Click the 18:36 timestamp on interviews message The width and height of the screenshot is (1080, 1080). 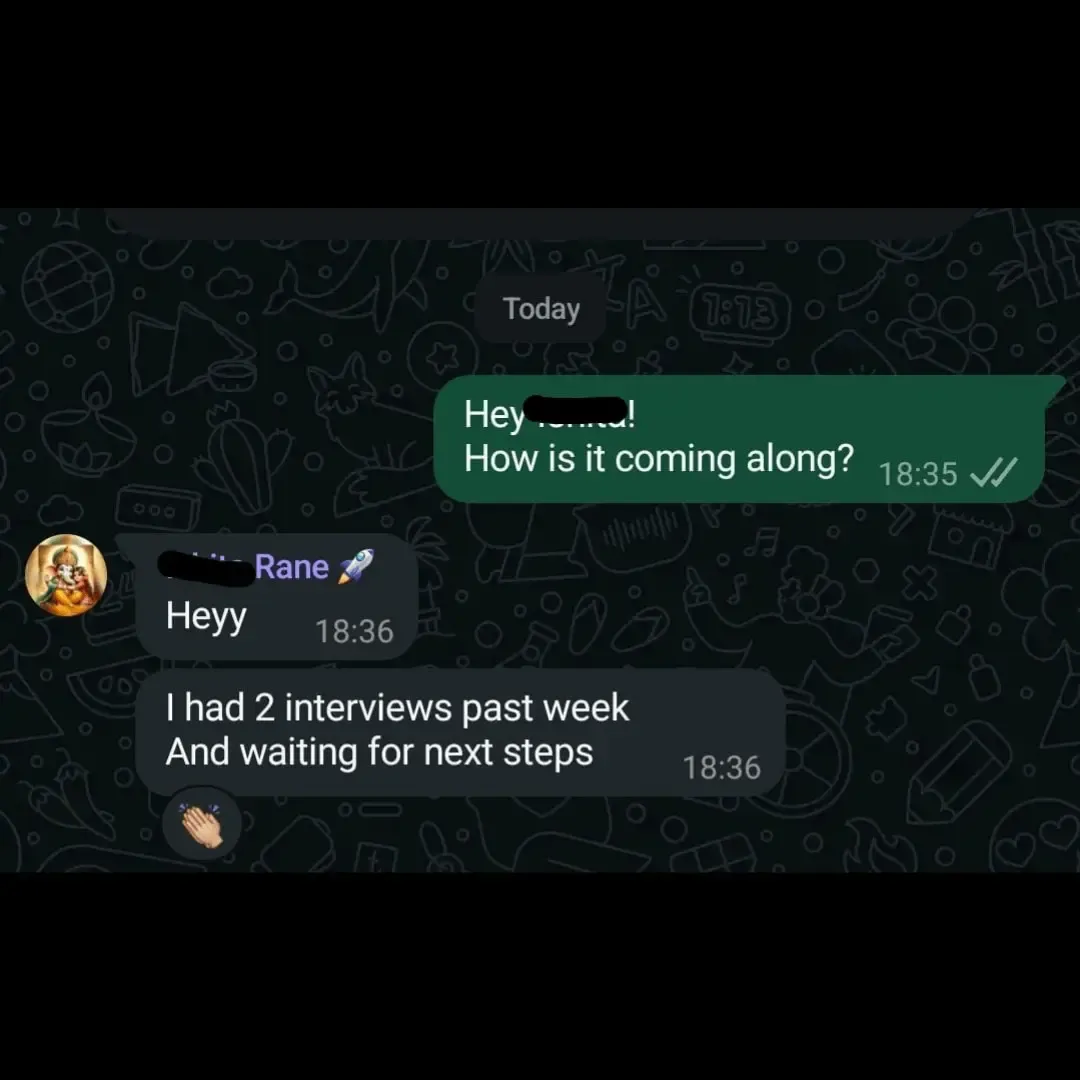click(721, 768)
